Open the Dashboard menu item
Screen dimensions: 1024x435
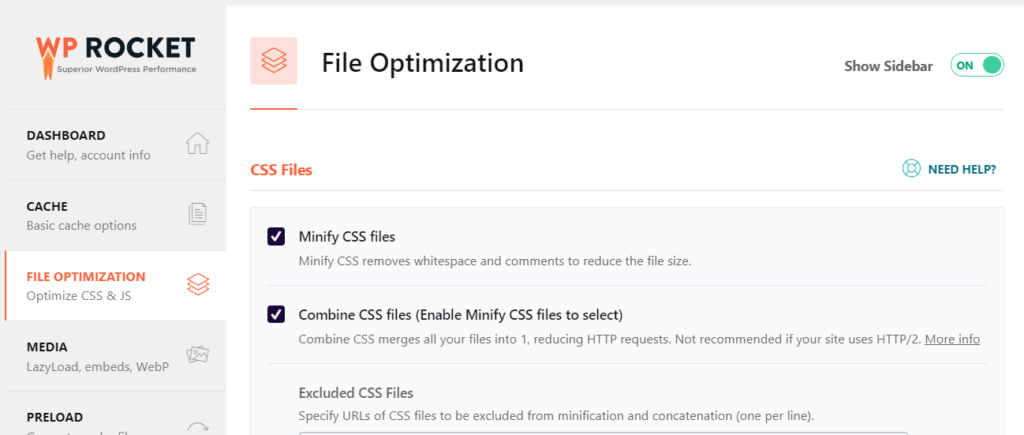[x=116, y=145]
